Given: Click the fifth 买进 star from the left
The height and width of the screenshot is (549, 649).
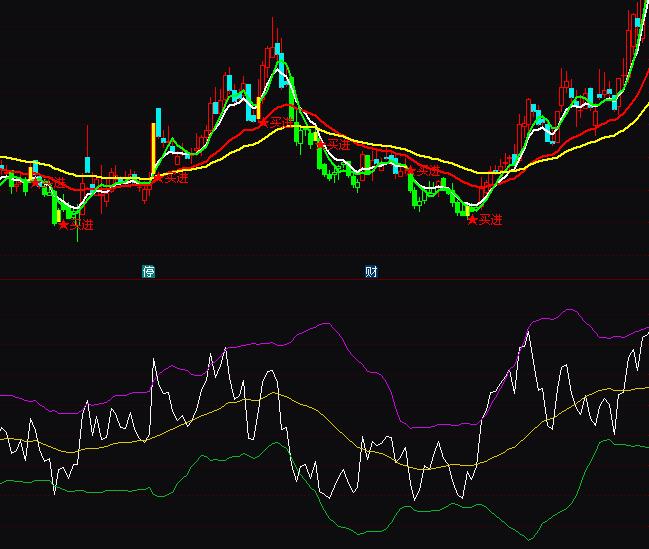Looking at the screenshot, I should click(320, 145).
